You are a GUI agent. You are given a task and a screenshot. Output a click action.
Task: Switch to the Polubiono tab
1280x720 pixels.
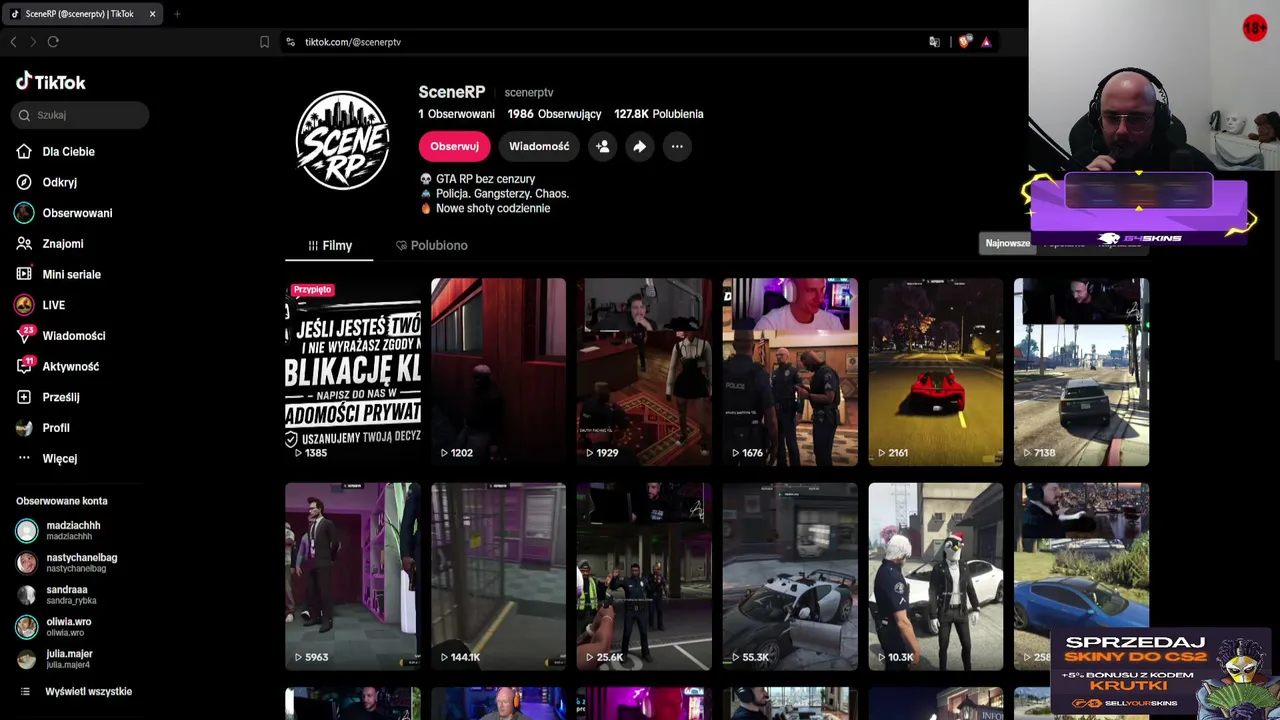click(x=432, y=246)
